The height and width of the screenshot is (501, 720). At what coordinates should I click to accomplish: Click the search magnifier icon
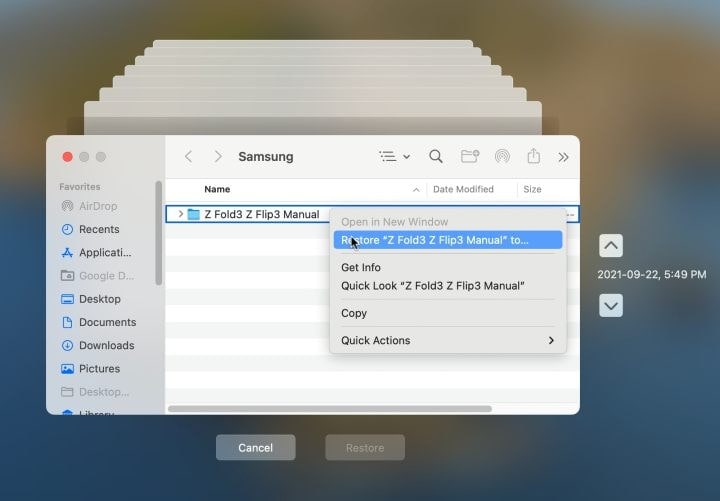pos(436,157)
